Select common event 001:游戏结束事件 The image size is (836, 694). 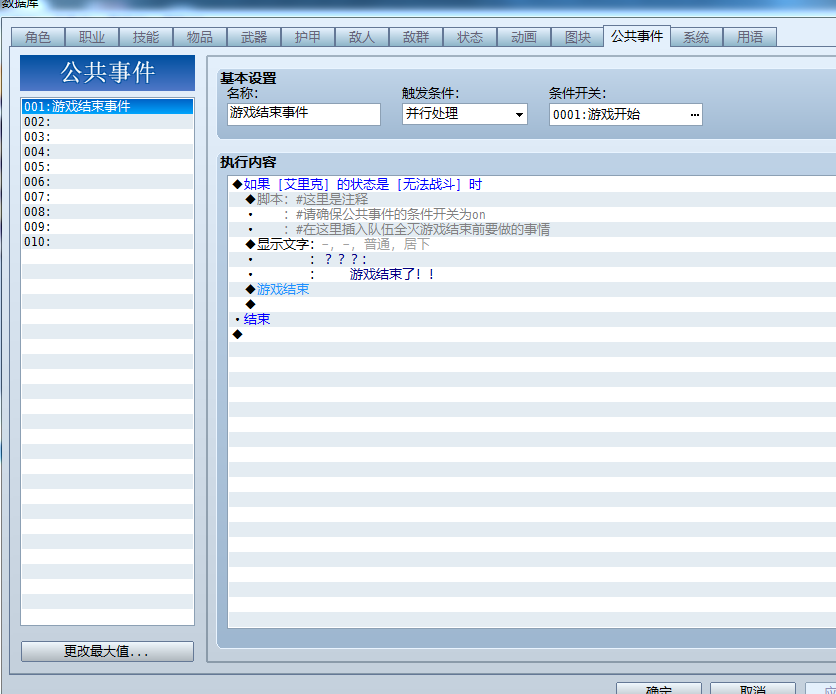[107, 106]
